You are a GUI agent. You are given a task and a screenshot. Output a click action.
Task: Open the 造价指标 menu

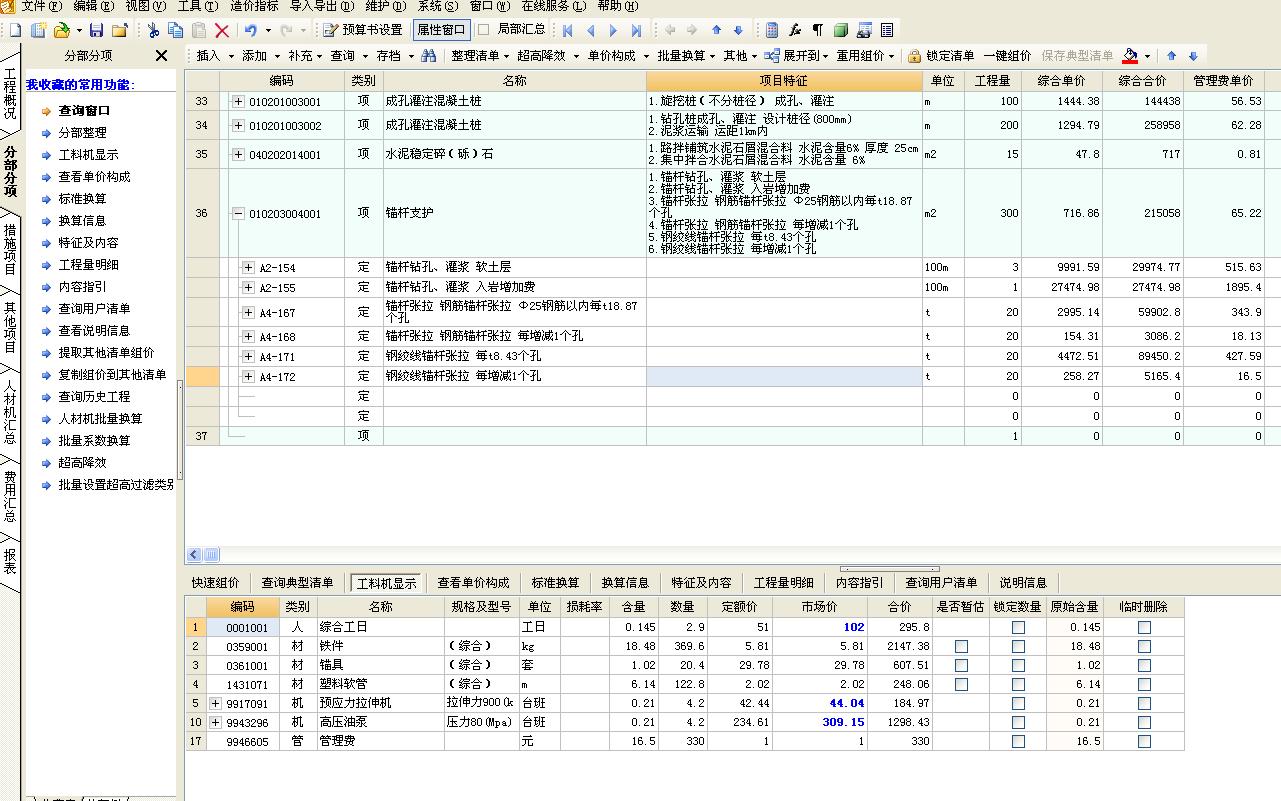click(255, 6)
